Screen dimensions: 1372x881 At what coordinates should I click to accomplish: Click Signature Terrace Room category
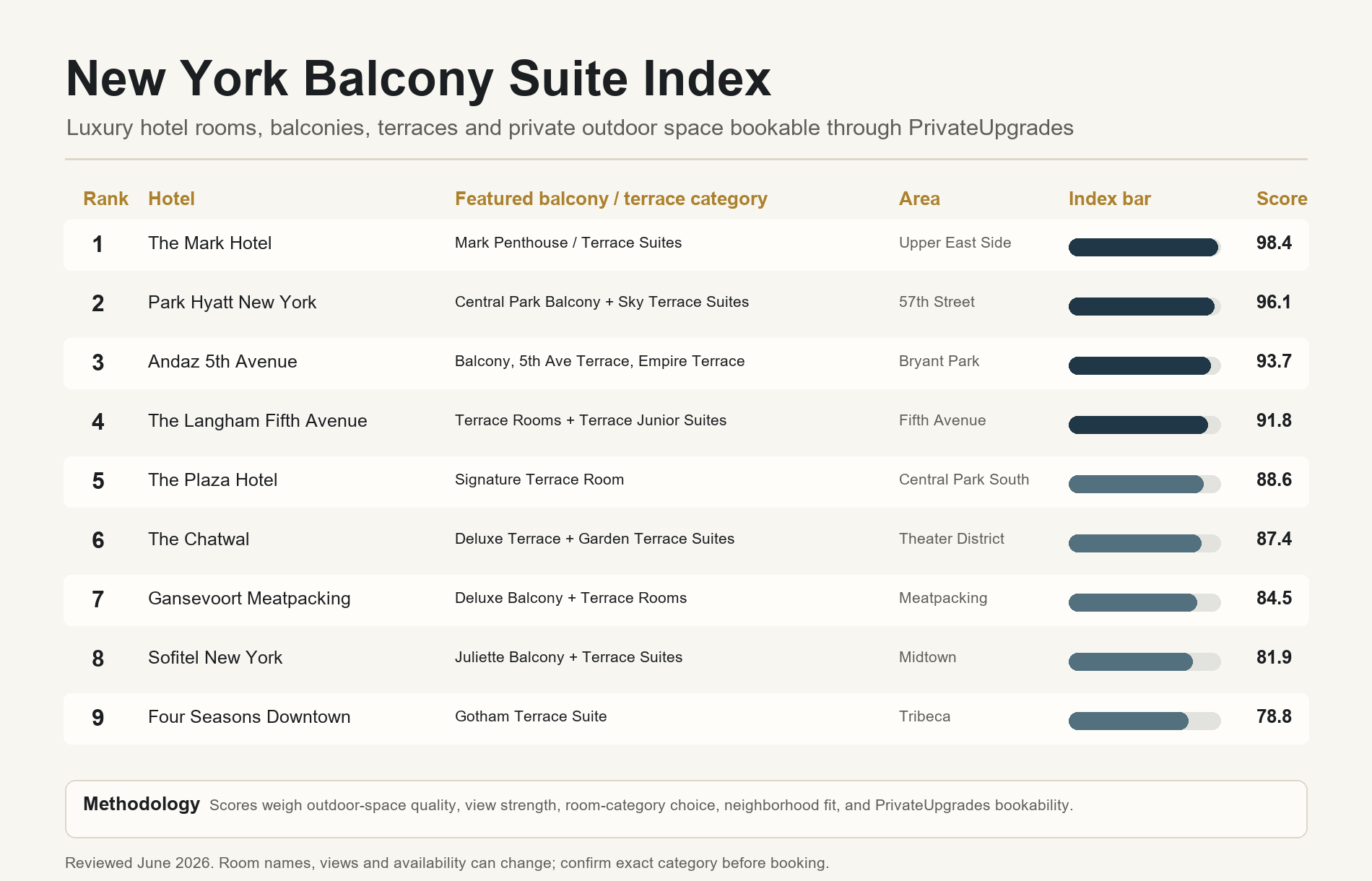tap(539, 479)
